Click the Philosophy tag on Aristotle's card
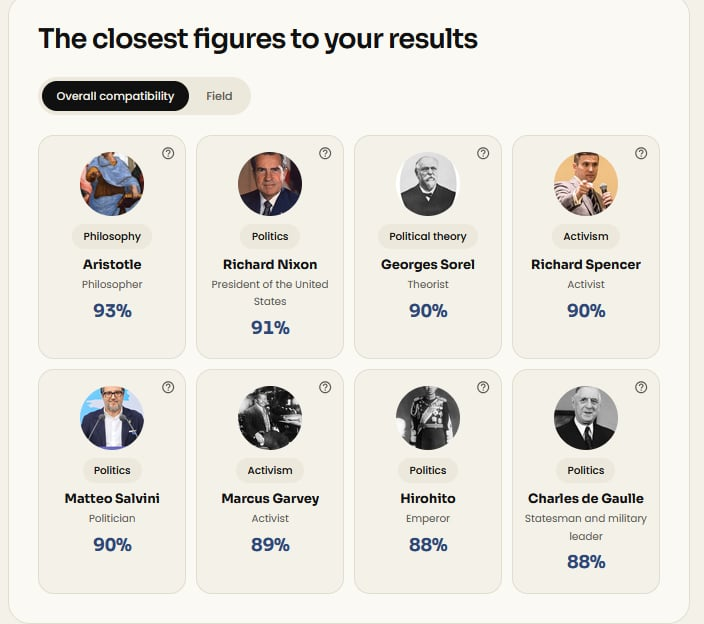 tap(112, 236)
